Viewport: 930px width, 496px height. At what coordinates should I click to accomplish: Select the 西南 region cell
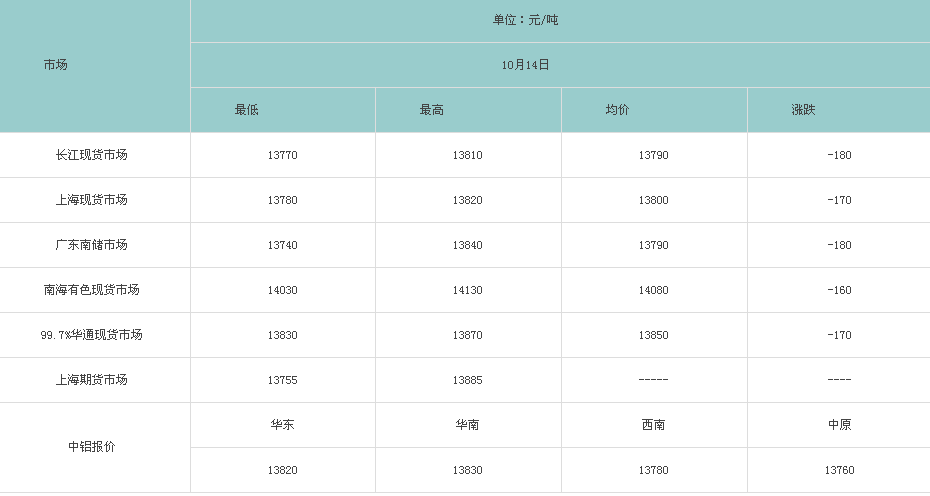click(654, 425)
